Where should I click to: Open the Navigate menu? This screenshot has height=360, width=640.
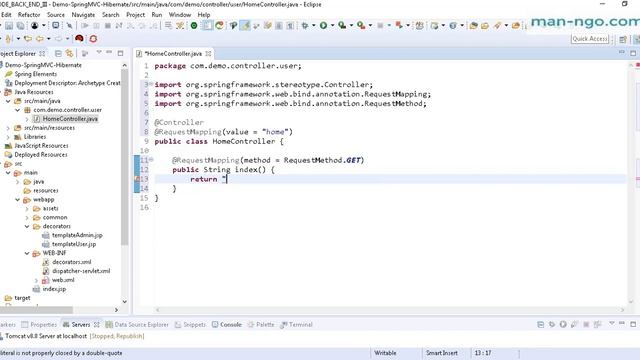click(x=83, y=15)
